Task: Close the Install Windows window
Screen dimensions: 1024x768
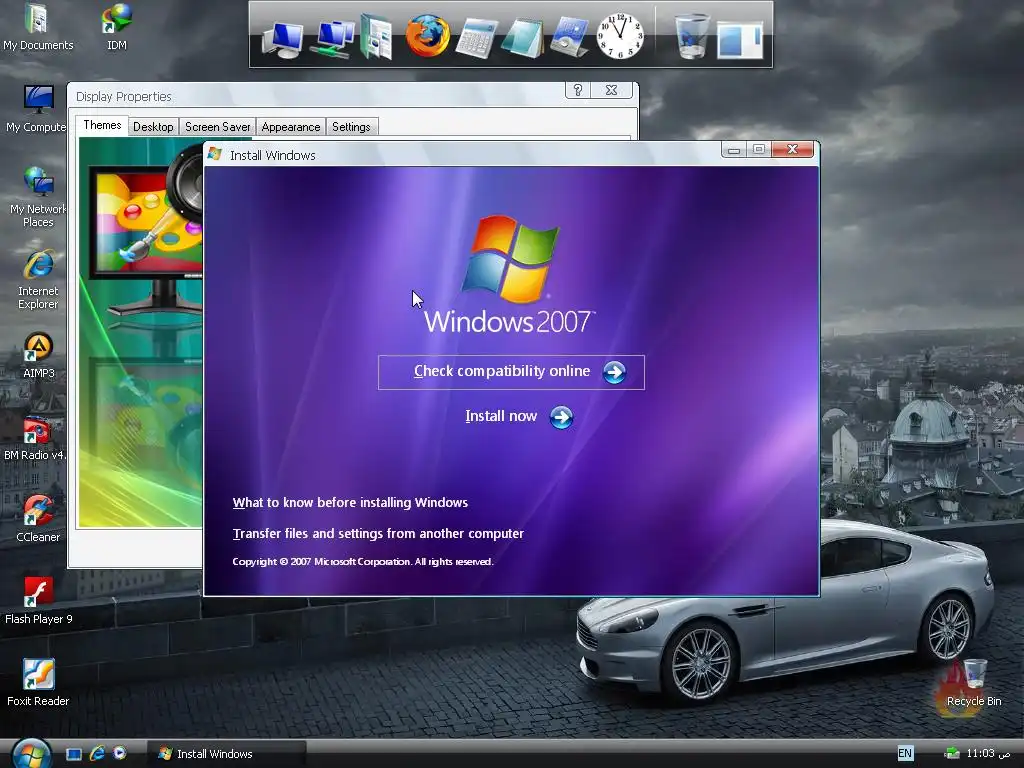Action: click(793, 150)
